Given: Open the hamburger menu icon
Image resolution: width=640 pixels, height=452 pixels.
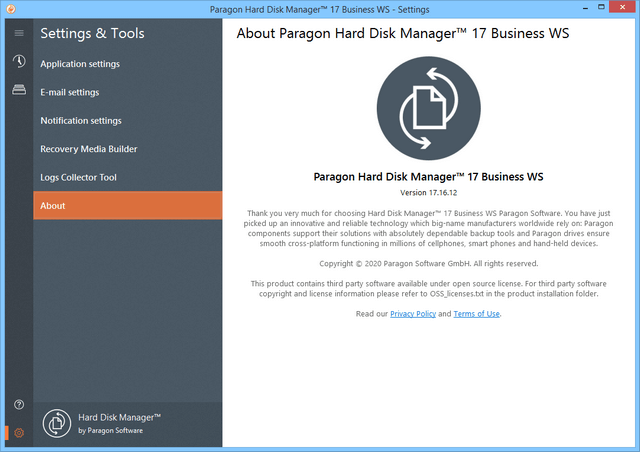Looking at the screenshot, I should click(x=19, y=33).
